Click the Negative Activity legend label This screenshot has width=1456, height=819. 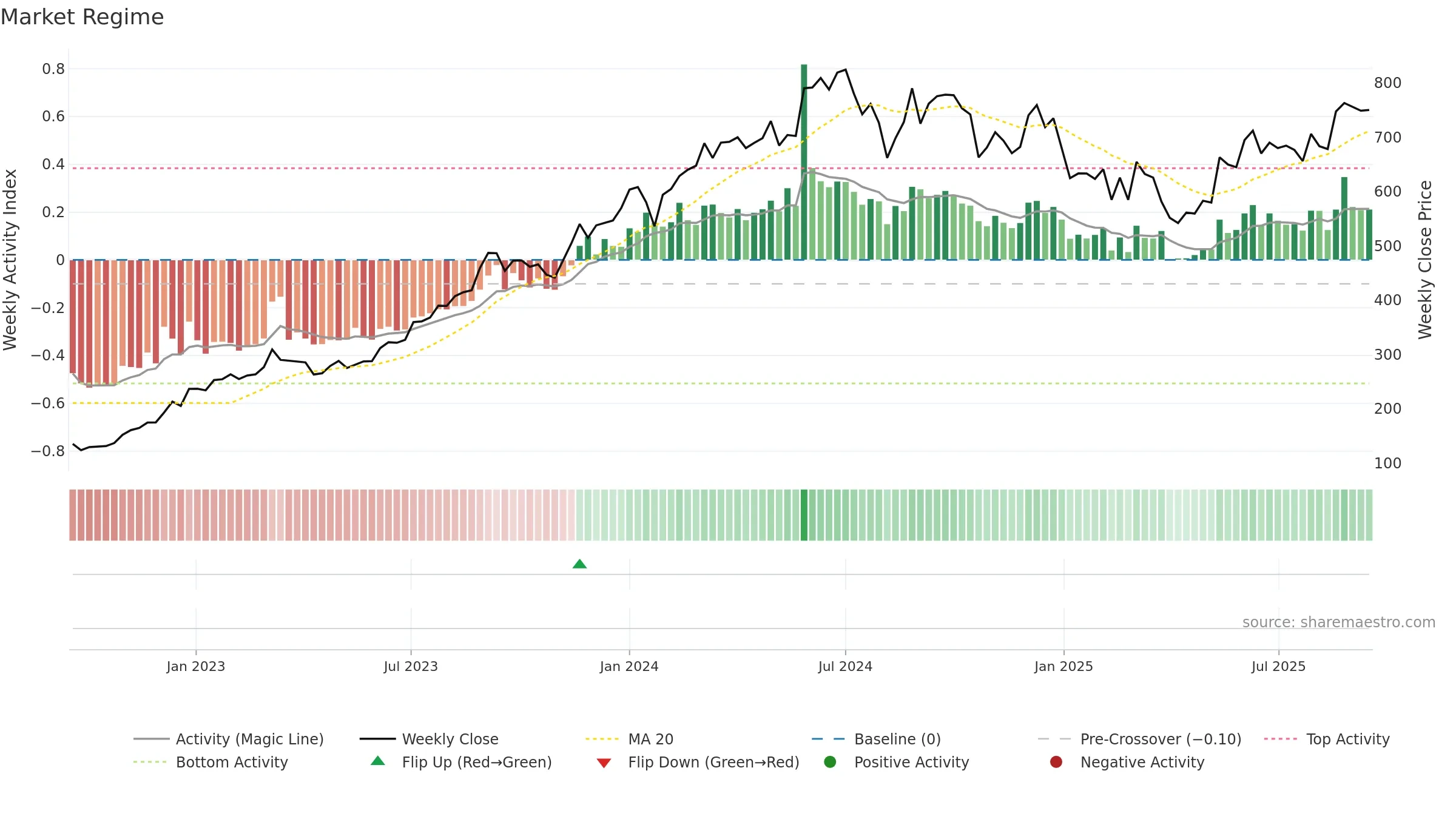pos(1142,762)
